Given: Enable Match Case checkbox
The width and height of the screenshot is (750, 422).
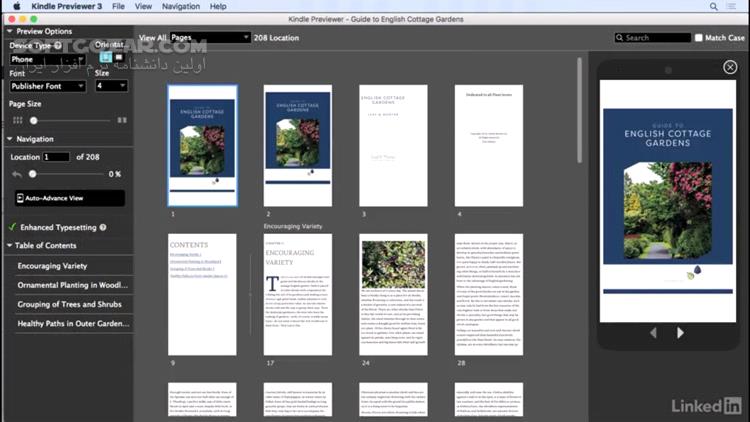Looking at the screenshot, I should click(698, 37).
